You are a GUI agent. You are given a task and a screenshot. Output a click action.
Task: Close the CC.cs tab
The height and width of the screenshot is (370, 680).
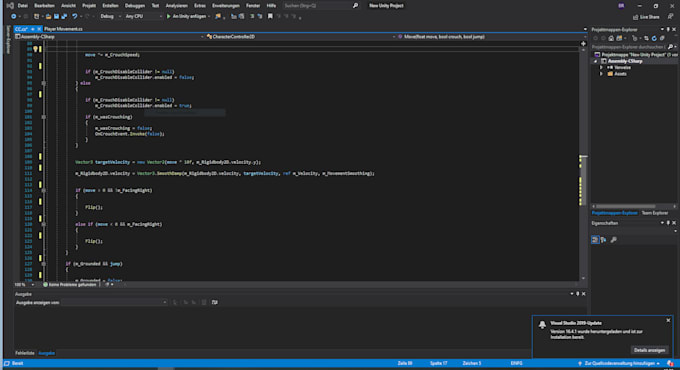39,29
